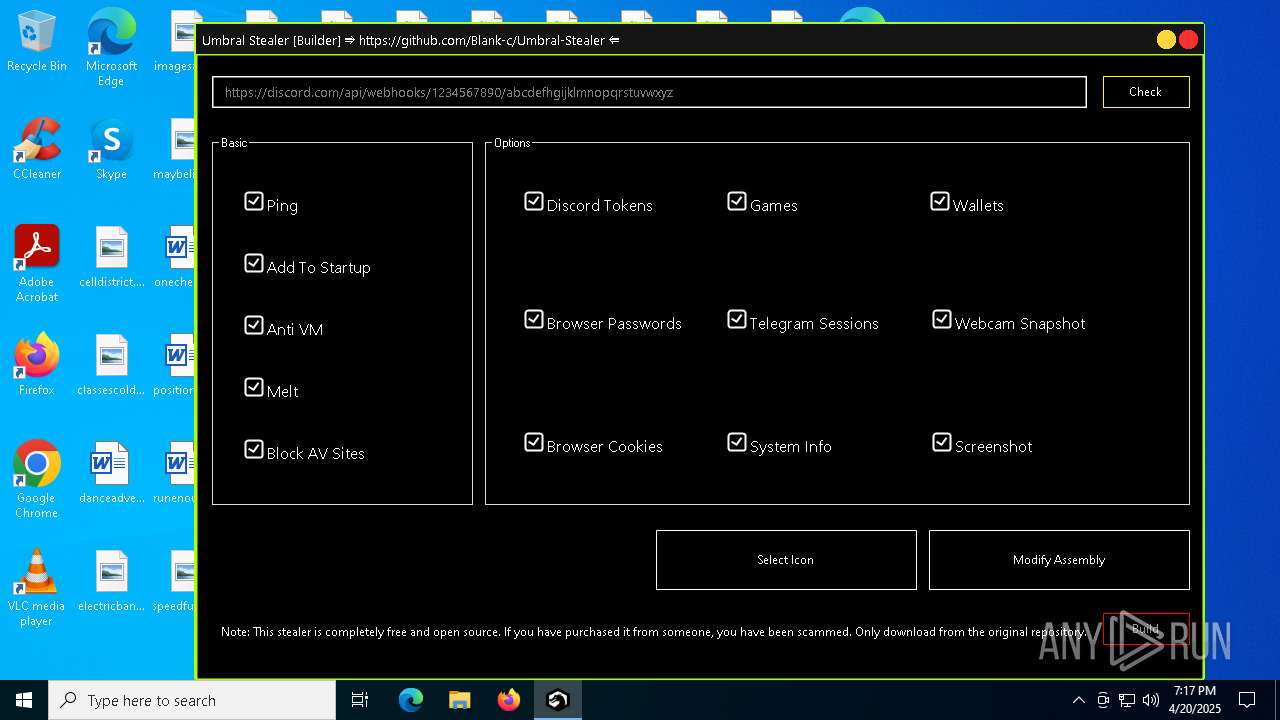Click the network tray icon

point(1127,700)
